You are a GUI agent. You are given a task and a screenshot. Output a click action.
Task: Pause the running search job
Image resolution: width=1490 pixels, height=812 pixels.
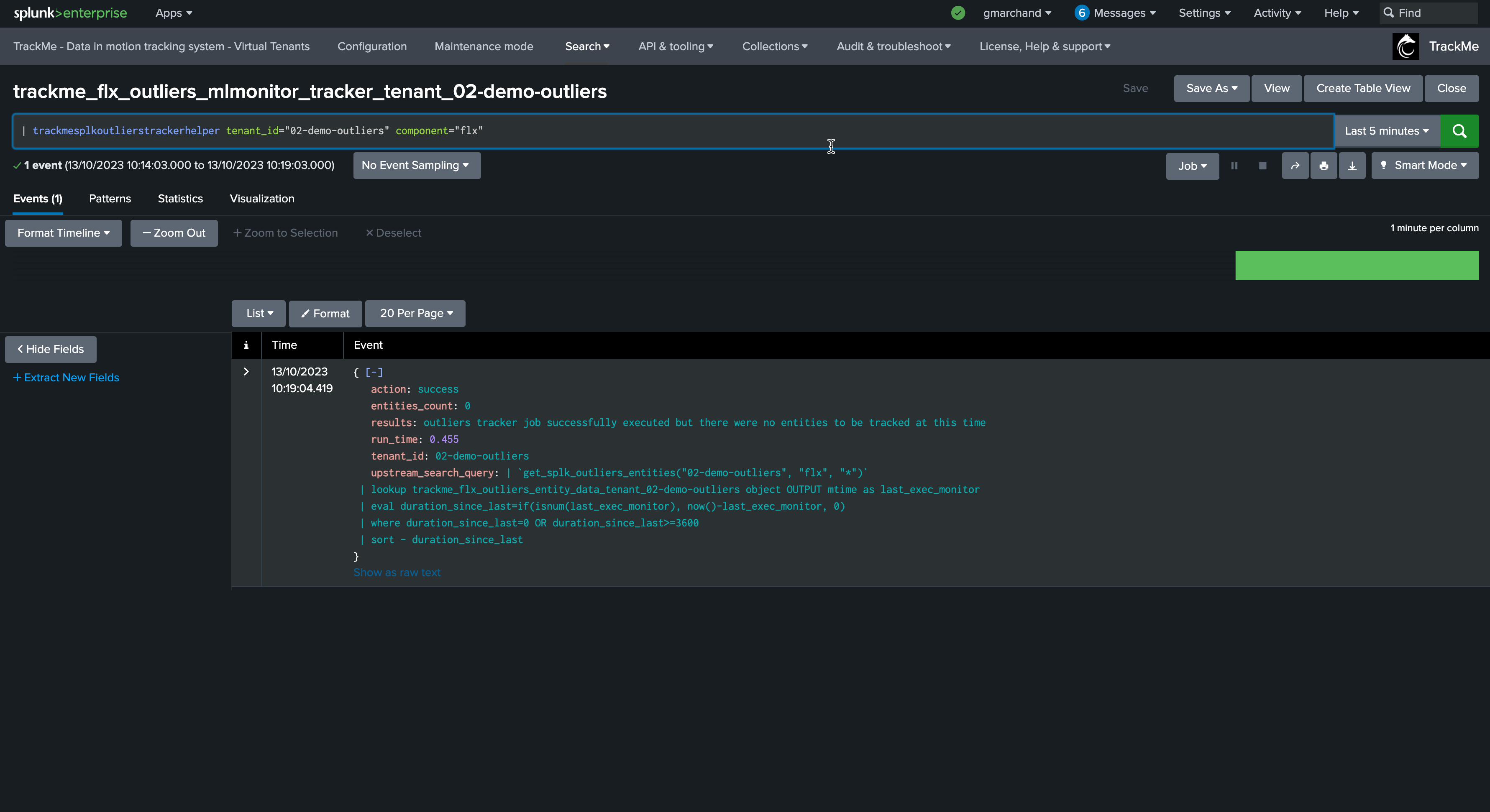pyautogui.click(x=1234, y=166)
